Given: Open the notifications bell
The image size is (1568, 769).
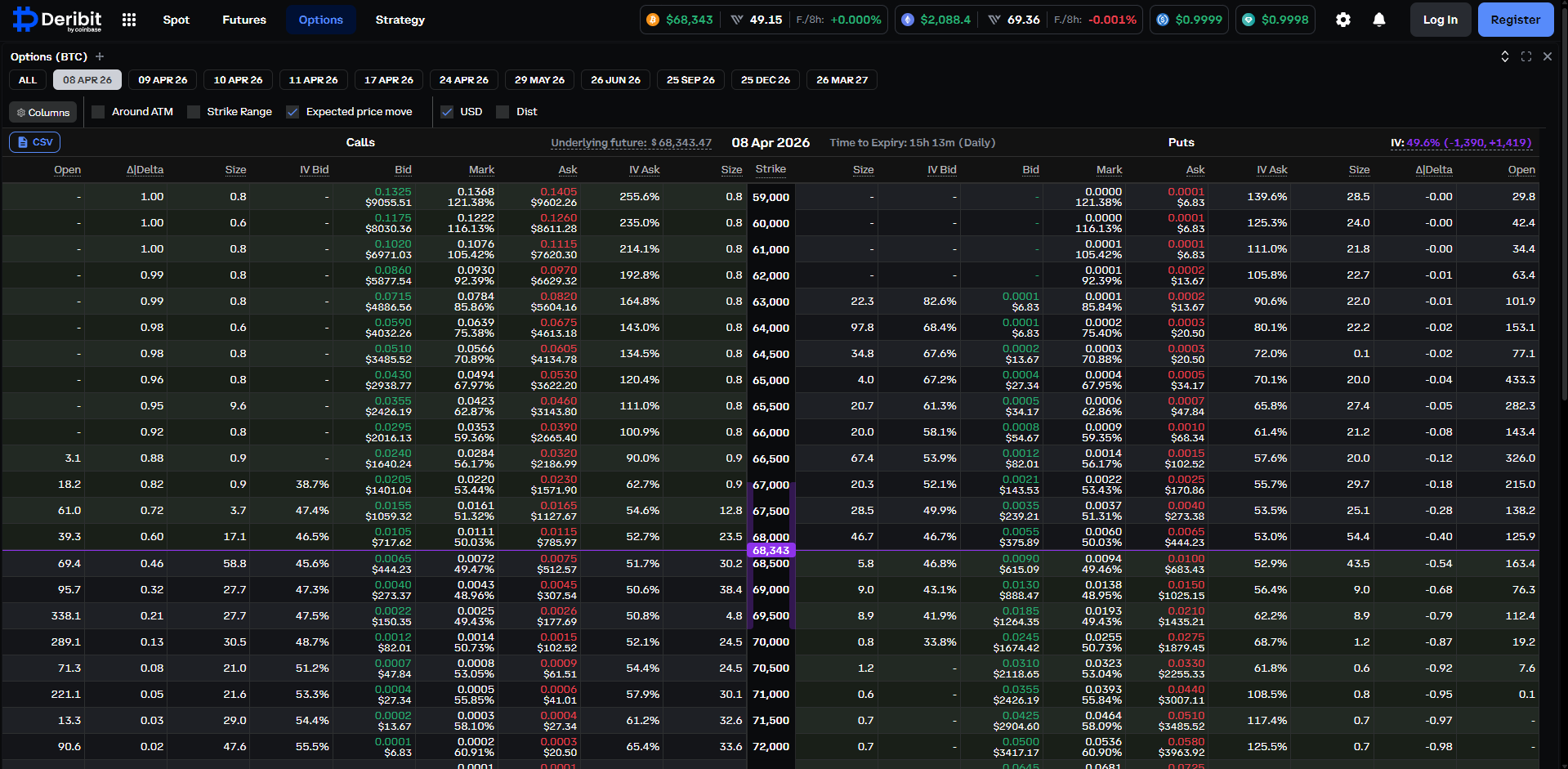Looking at the screenshot, I should pos(1379,20).
